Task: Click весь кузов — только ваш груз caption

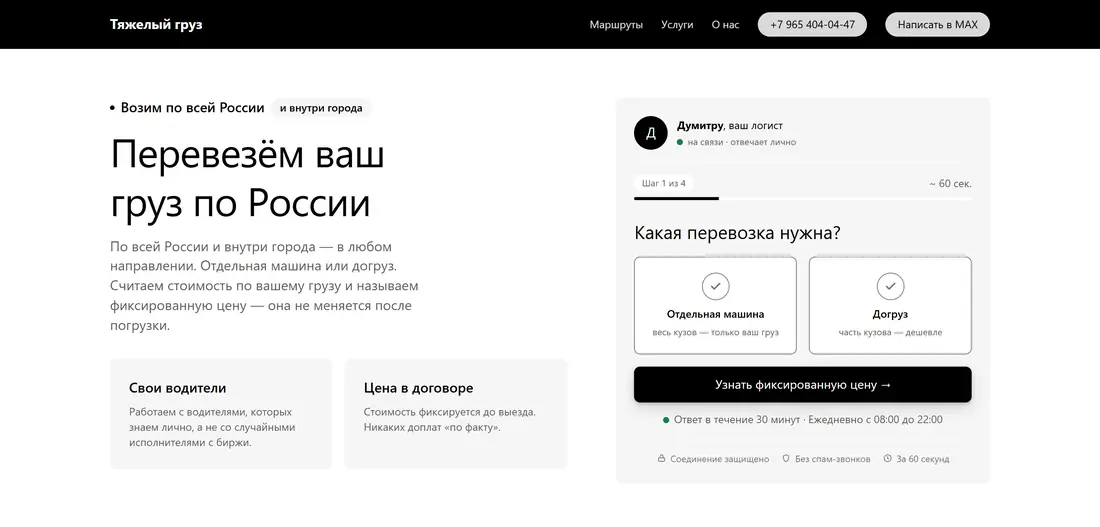Action: coord(716,333)
